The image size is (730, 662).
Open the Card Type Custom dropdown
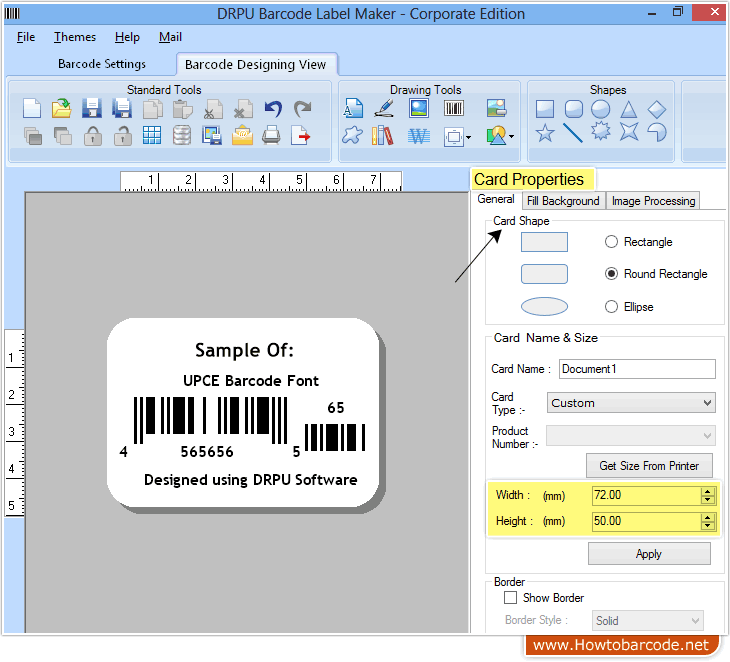click(x=631, y=403)
